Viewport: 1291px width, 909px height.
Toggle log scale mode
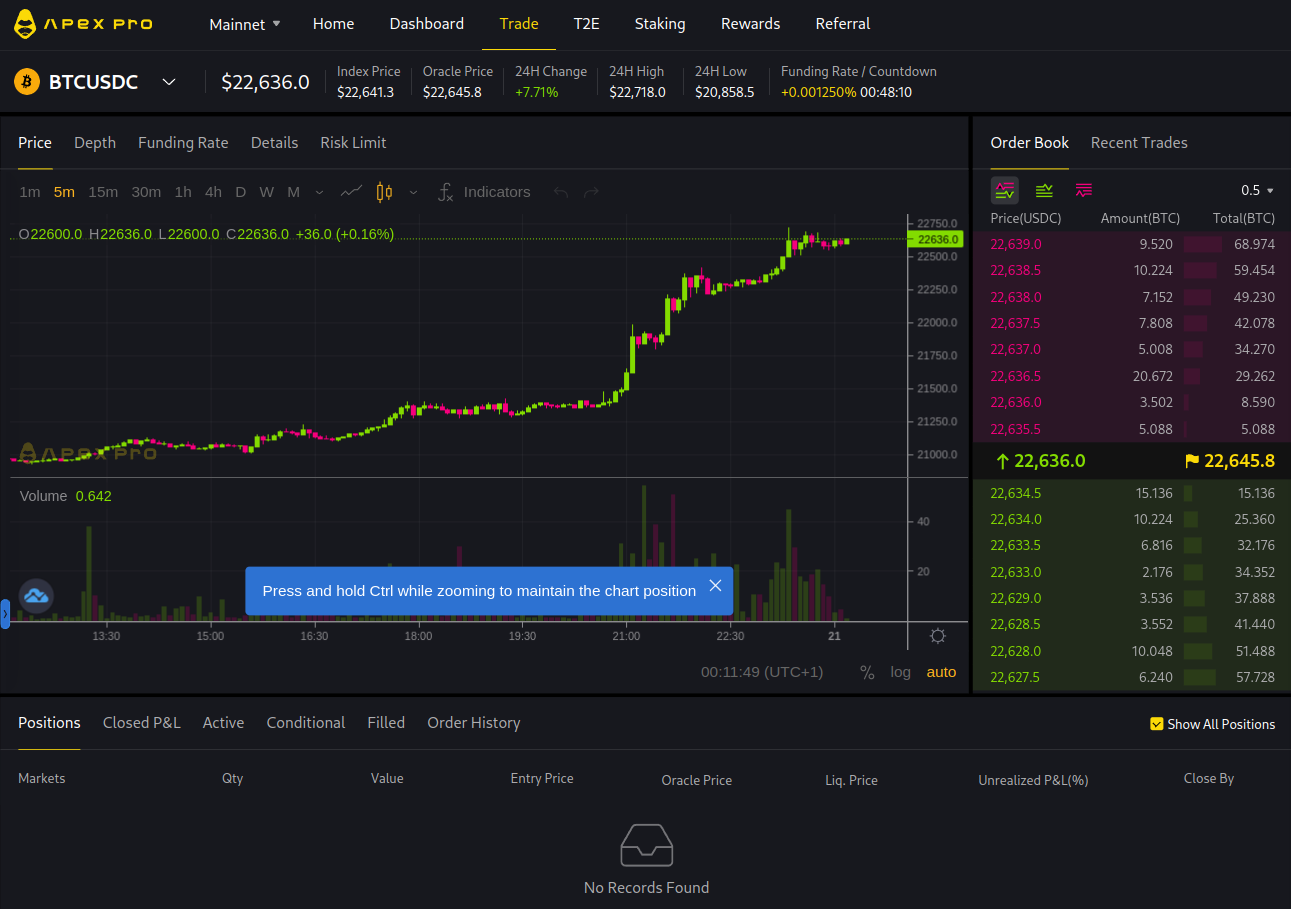(901, 672)
